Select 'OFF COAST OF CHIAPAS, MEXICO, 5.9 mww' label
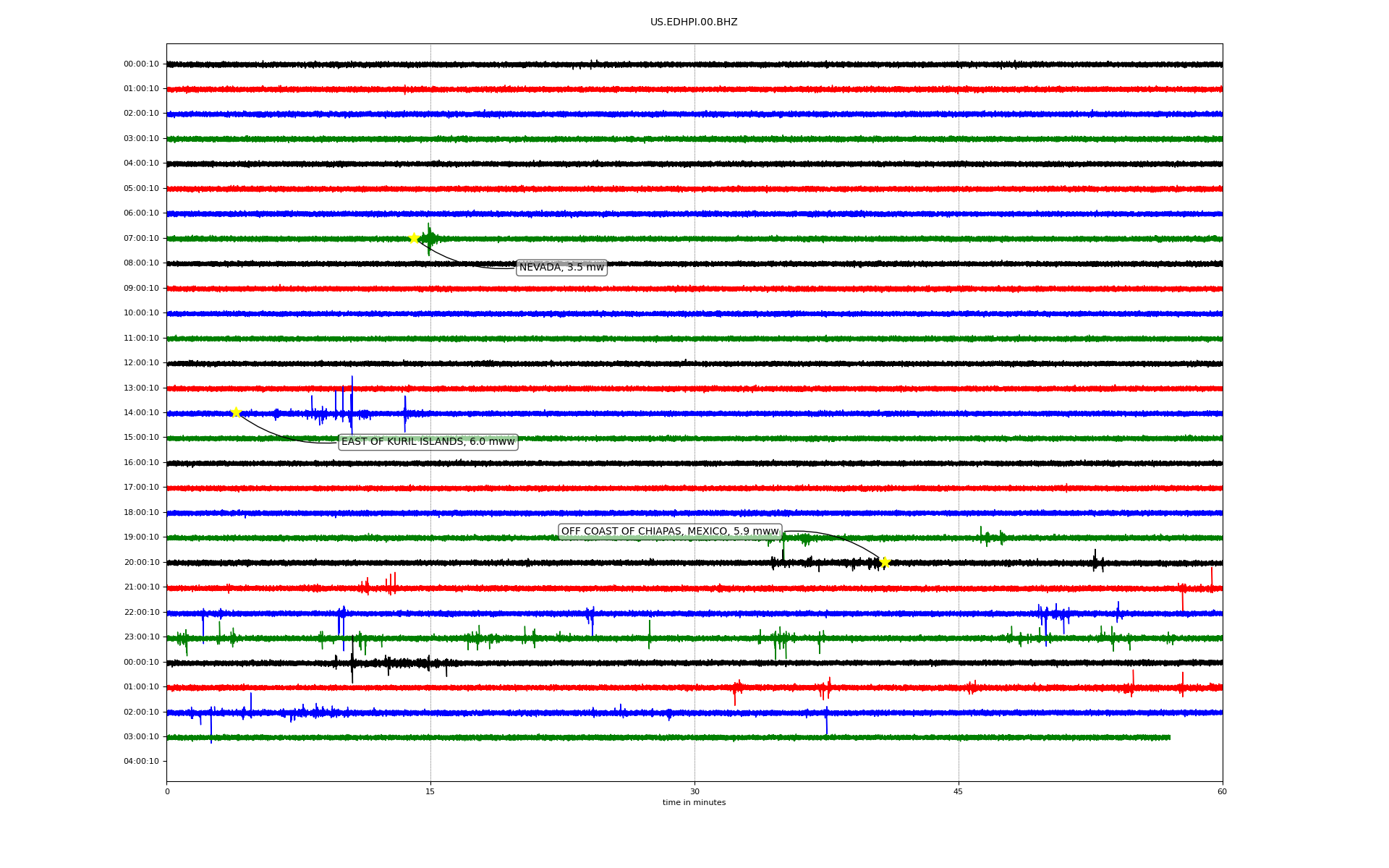 (670, 532)
